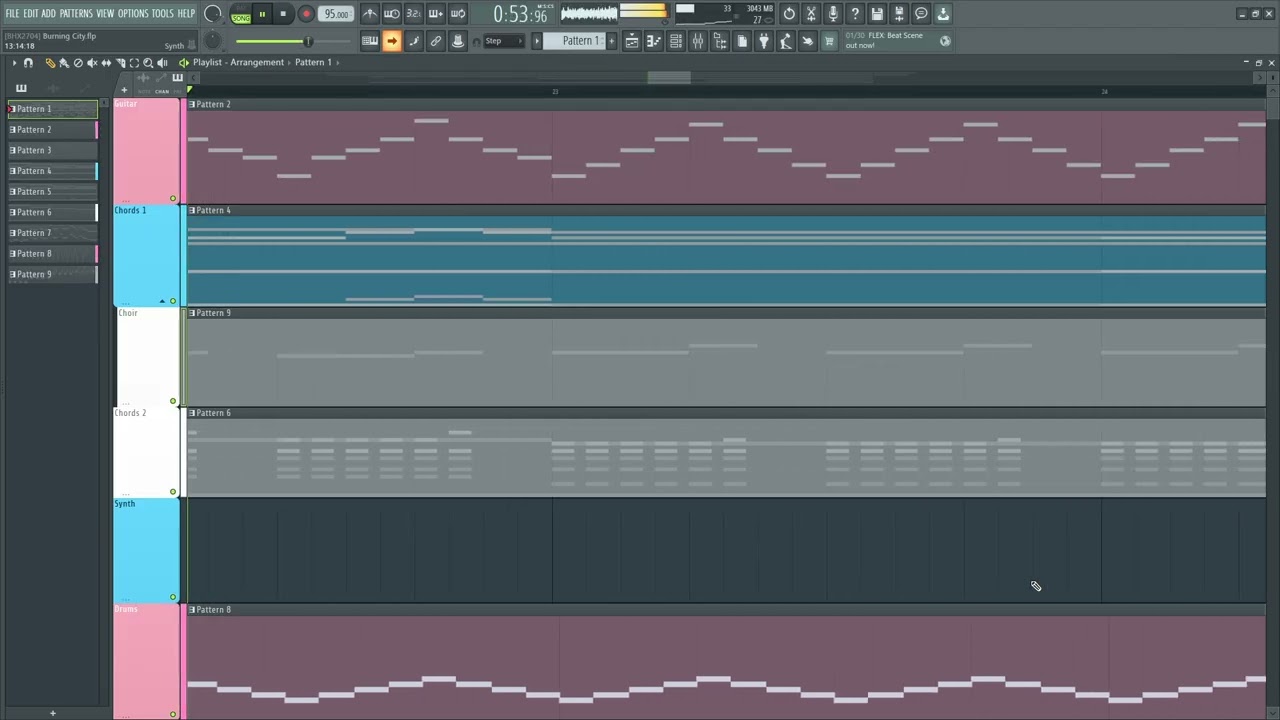Adjust the main volume knob
The height and width of the screenshot is (720, 1280).
pyautogui.click(x=213, y=14)
